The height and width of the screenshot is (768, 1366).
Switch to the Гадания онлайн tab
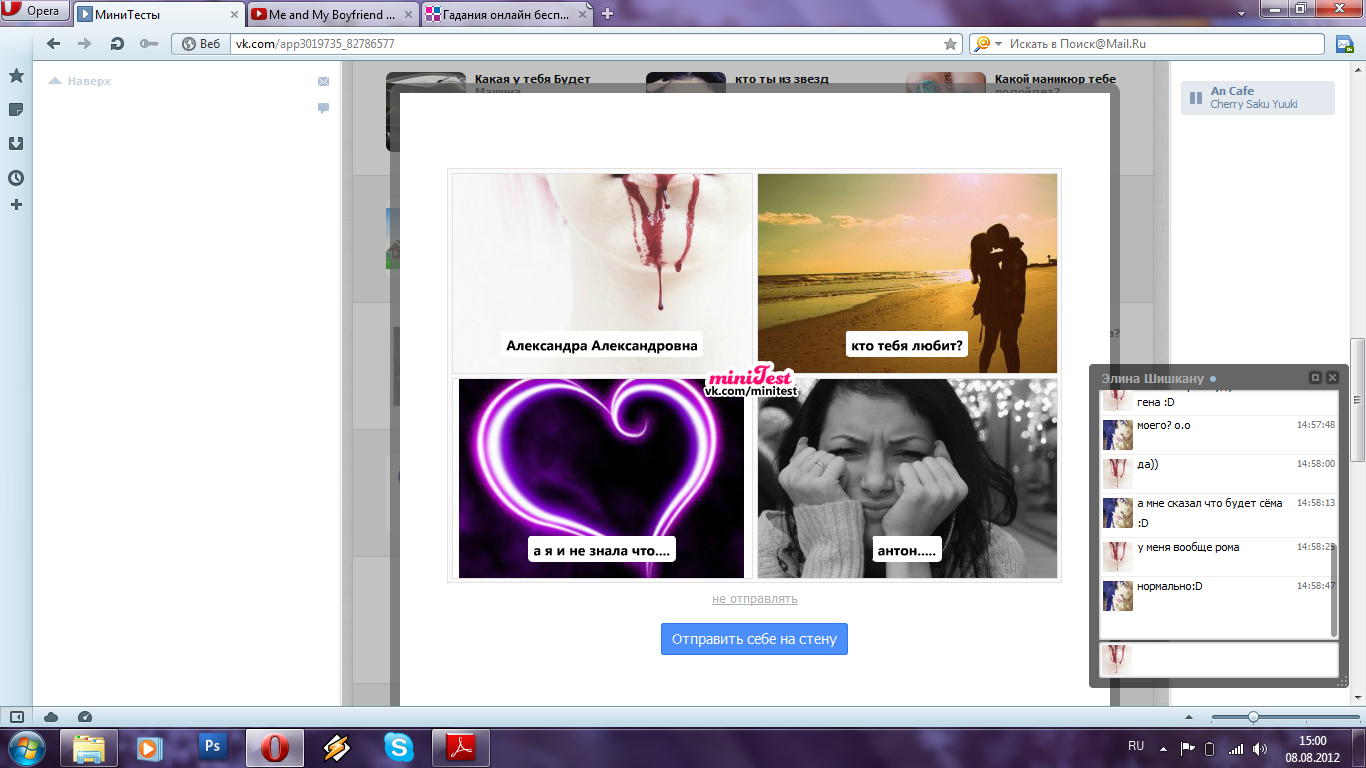pyautogui.click(x=508, y=15)
